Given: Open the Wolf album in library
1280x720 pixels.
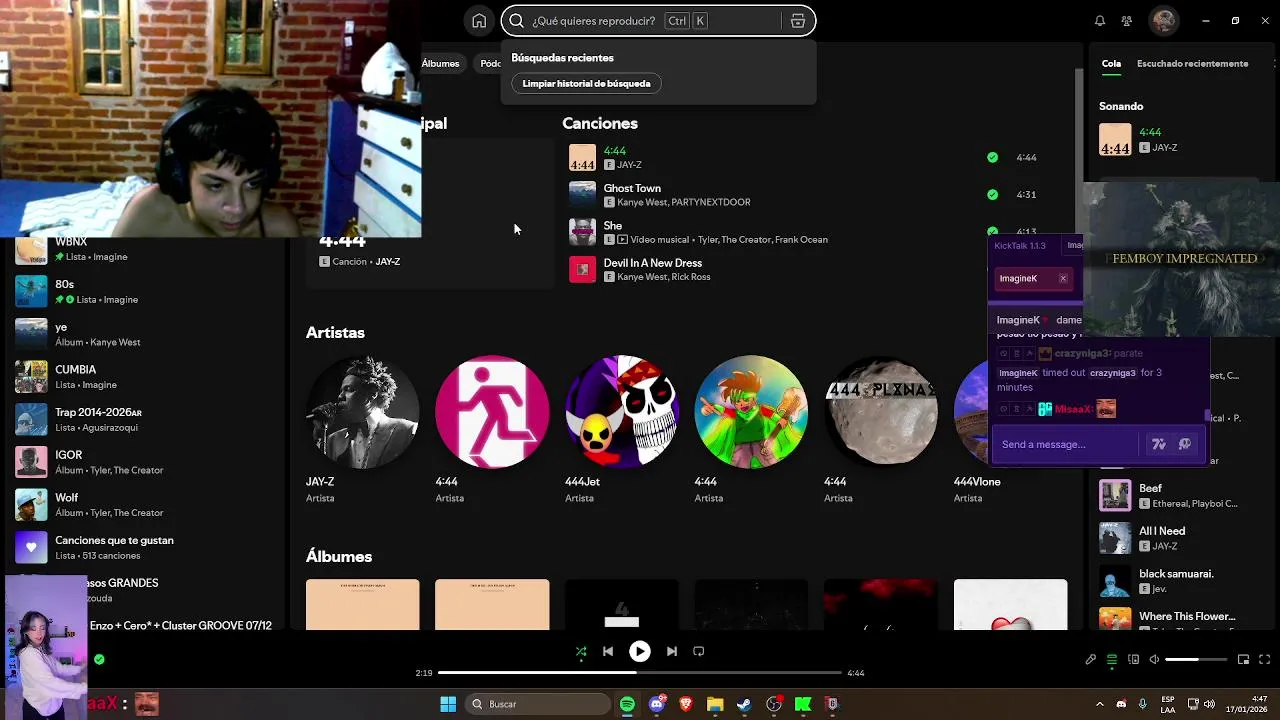Looking at the screenshot, I should click(145, 505).
